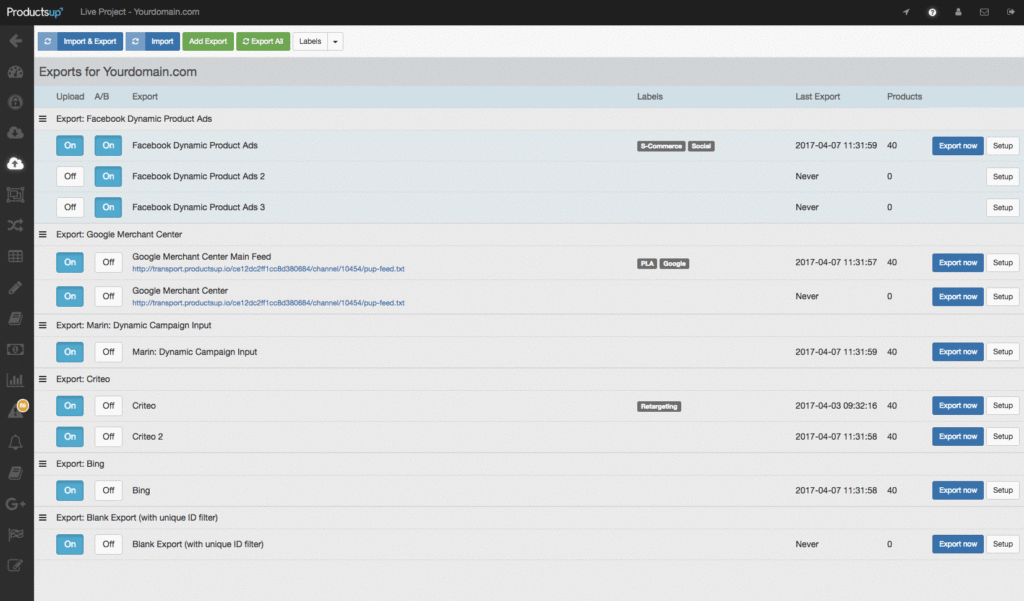Toggle Upload for Blank Export row
This screenshot has width=1024, height=601.
click(70, 544)
